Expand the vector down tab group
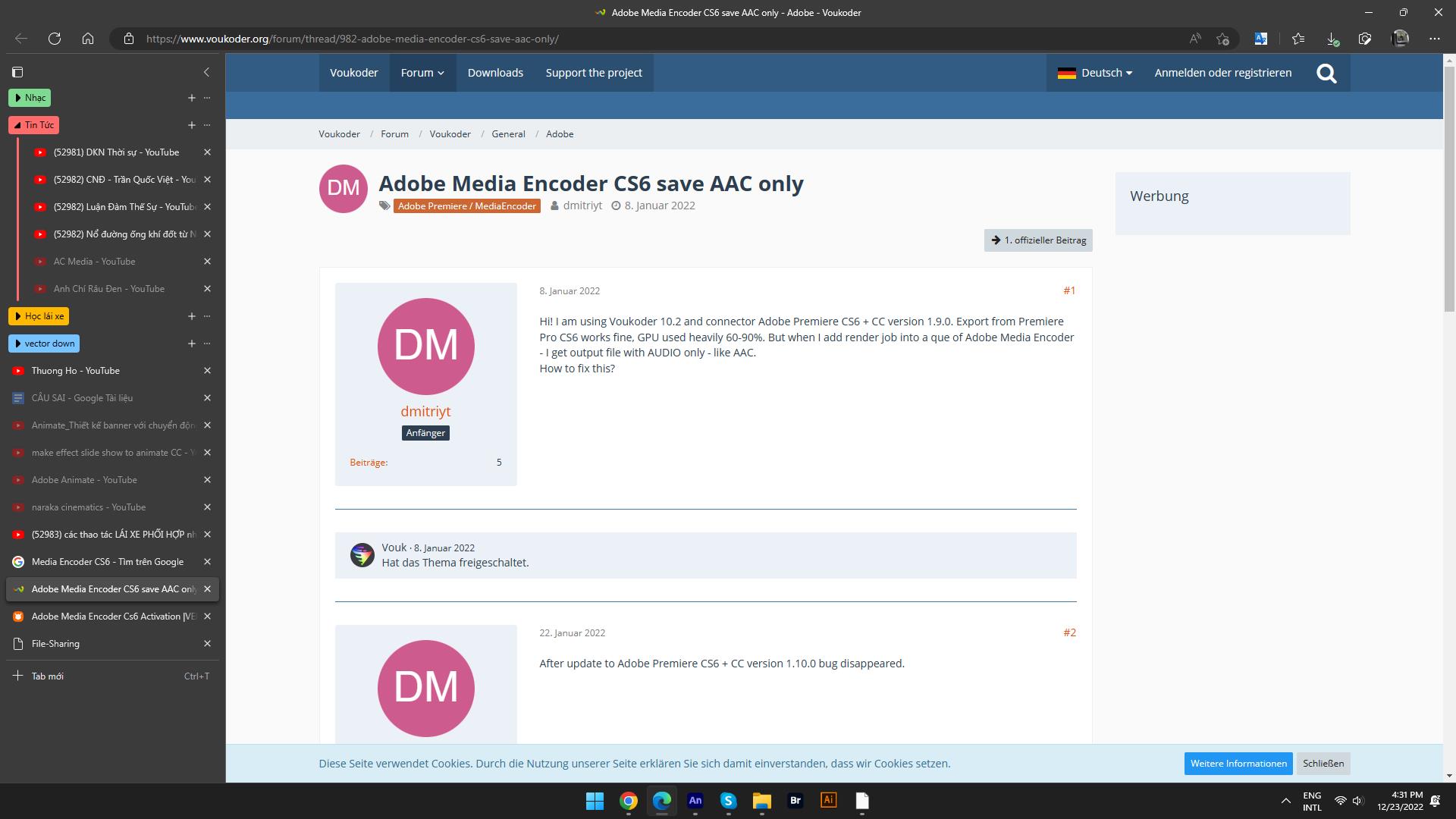Screen dimensions: 1456x819 (x=44, y=344)
